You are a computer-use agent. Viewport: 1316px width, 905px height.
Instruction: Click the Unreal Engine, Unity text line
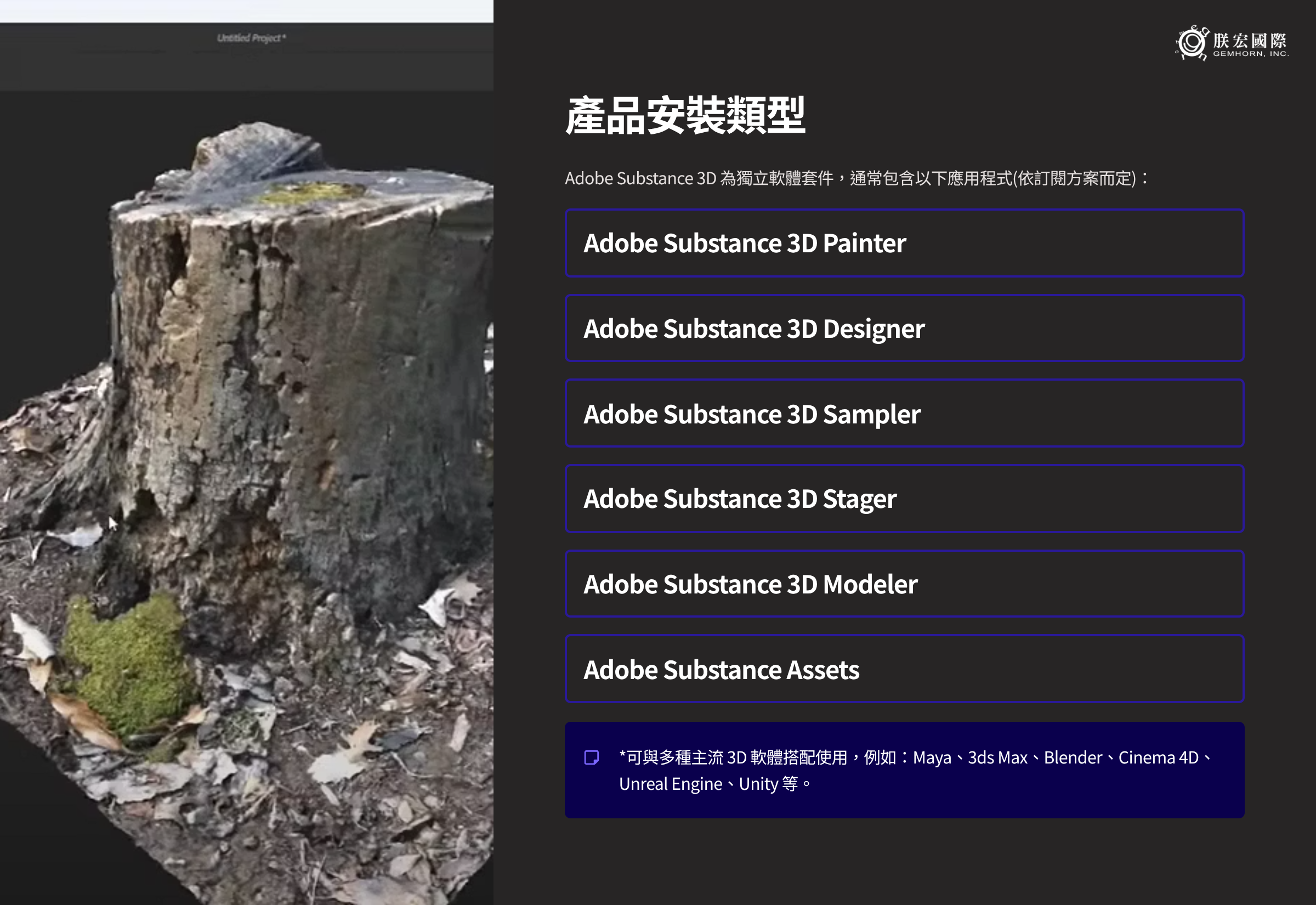[x=714, y=784]
